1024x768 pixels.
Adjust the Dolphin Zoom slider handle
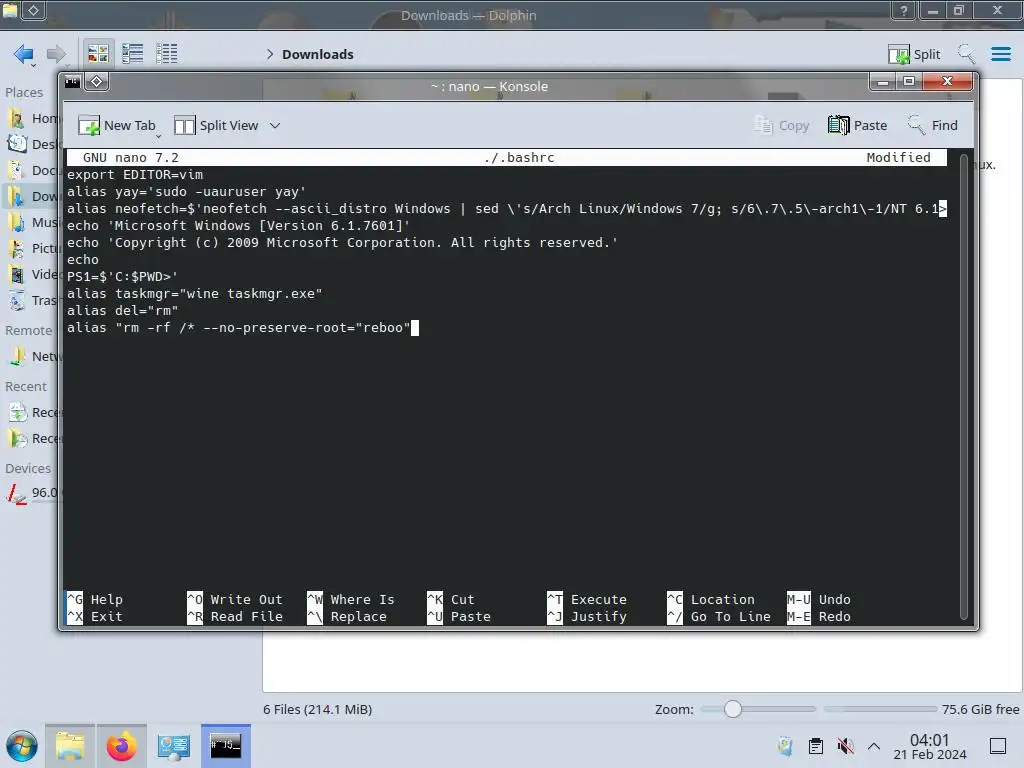pyautogui.click(x=733, y=709)
